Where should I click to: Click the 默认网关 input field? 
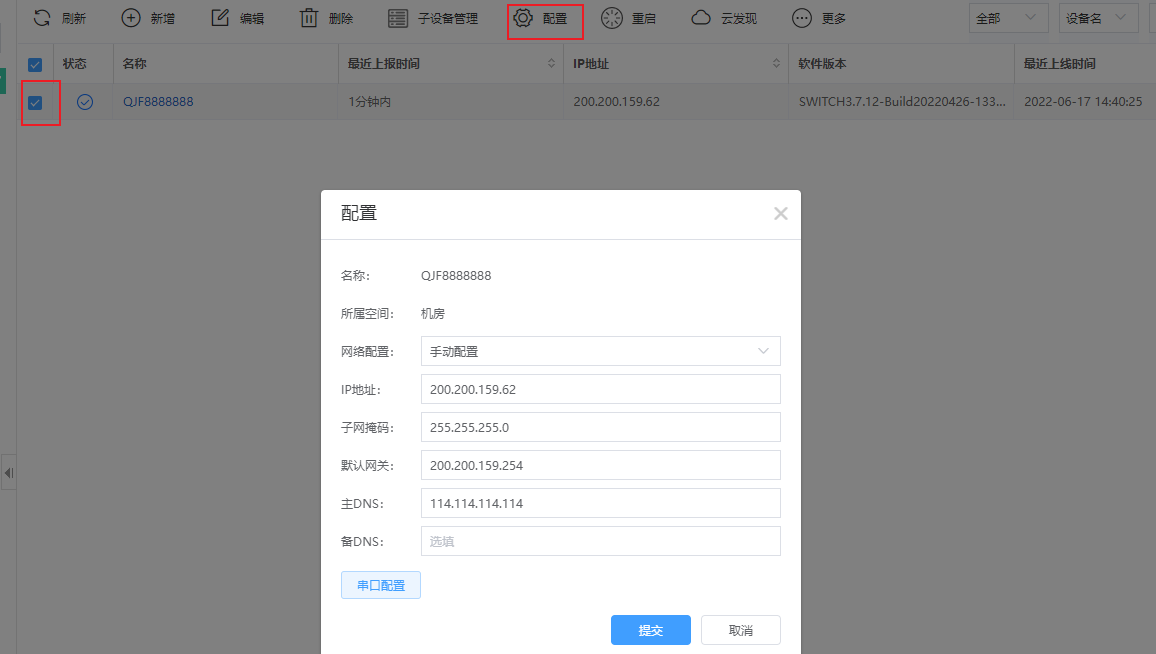tap(600, 465)
